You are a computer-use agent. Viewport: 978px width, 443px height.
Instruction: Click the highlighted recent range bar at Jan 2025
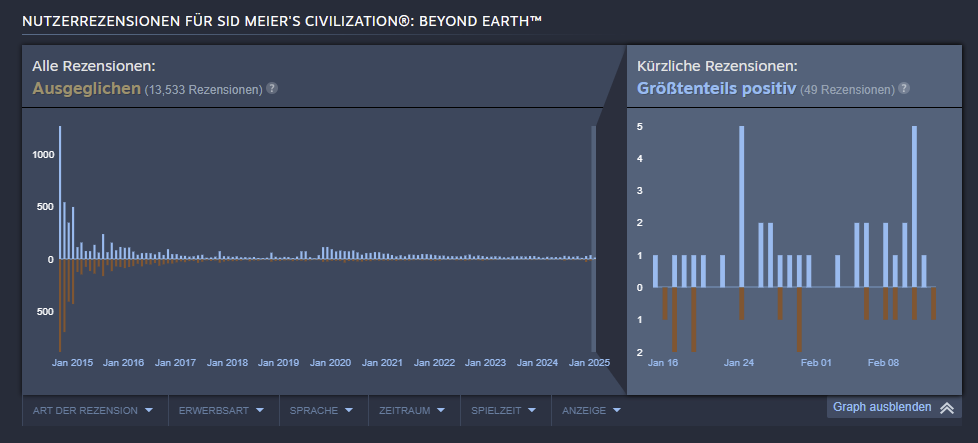(594, 239)
